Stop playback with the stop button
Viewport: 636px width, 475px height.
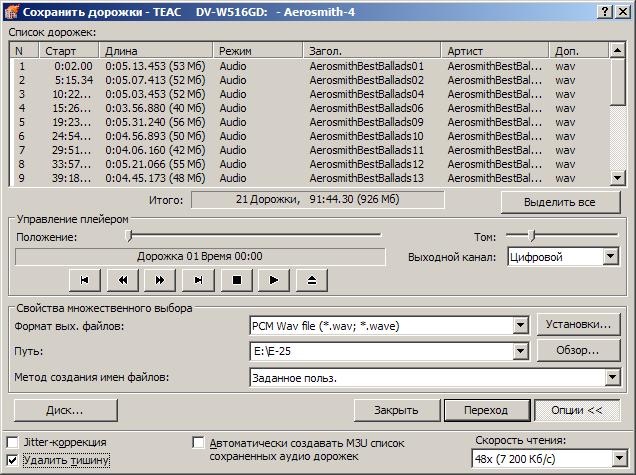tap(236, 280)
